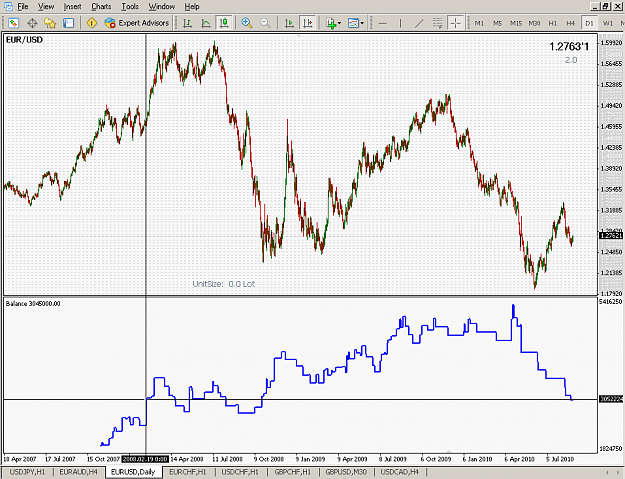Switch to the GBPCHF,H1 chart tab

click(292, 472)
